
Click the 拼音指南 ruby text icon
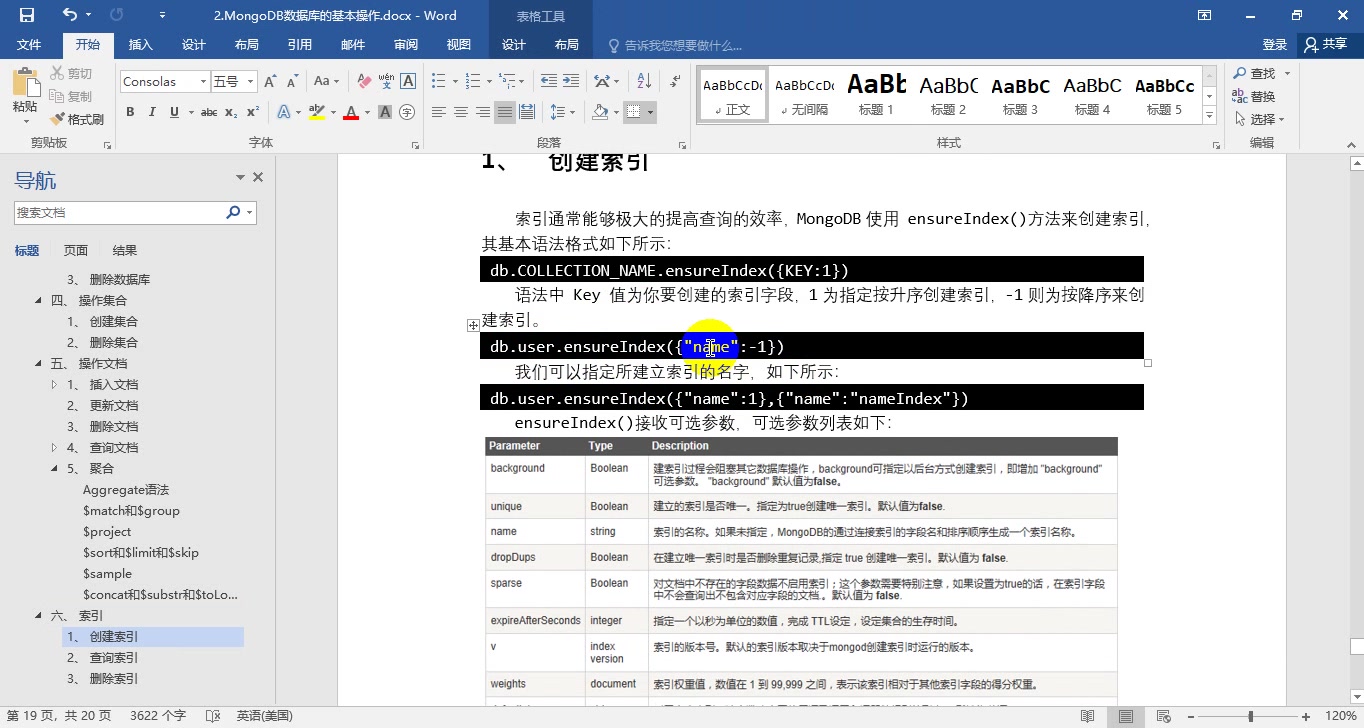[x=386, y=80]
